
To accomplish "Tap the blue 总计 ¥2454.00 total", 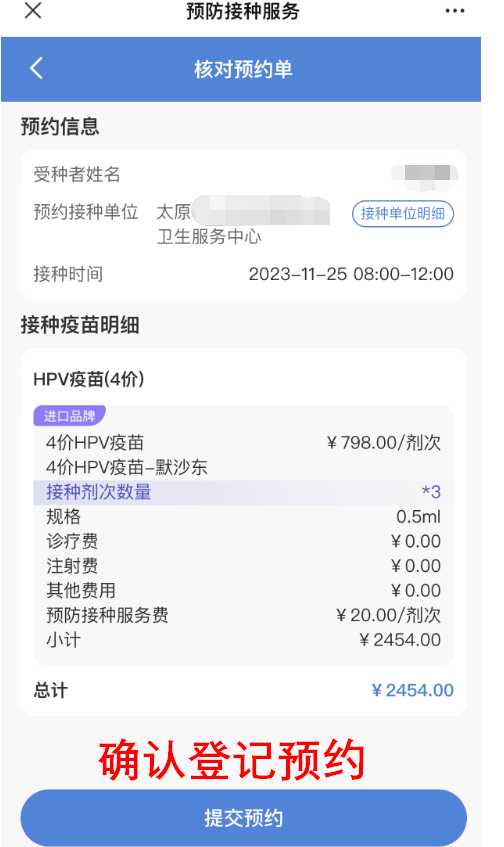I will pyautogui.click(x=412, y=690).
